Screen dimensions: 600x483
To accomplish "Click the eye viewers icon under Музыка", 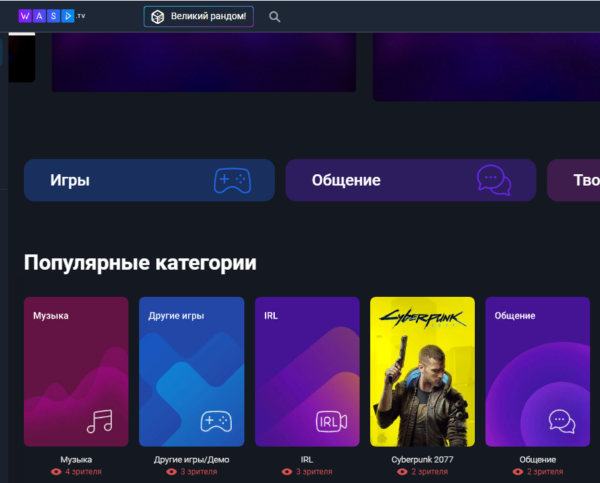I will point(56,471).
